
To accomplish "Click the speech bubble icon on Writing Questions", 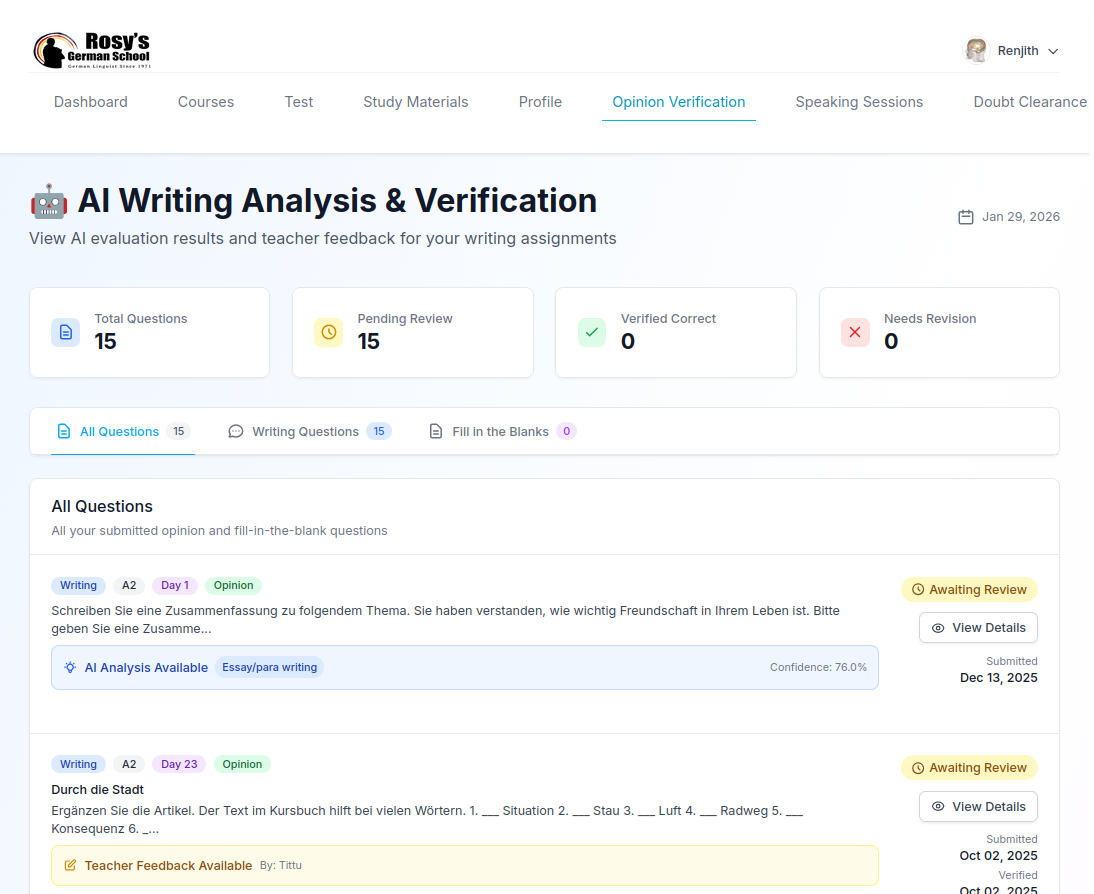I will point(235,431).
